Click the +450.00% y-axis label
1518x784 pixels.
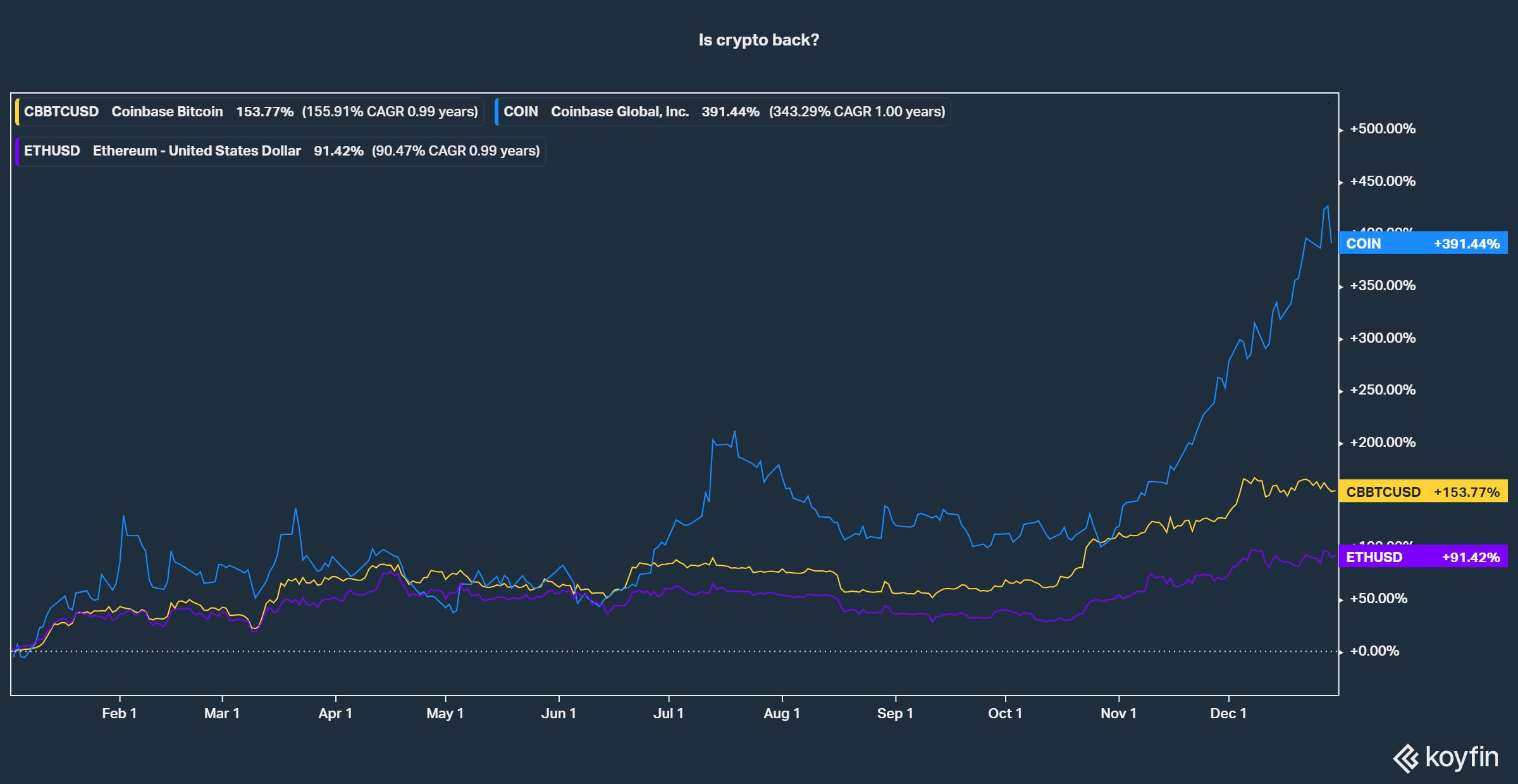click(1383, 181)
